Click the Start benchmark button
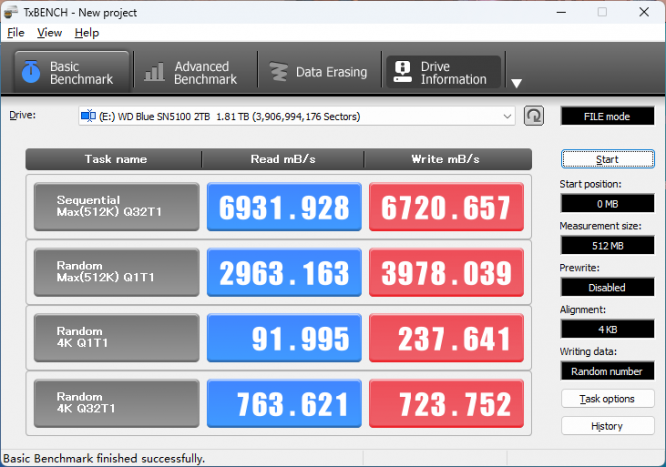This screenshot has height=467, width=666. coord(607,159)
